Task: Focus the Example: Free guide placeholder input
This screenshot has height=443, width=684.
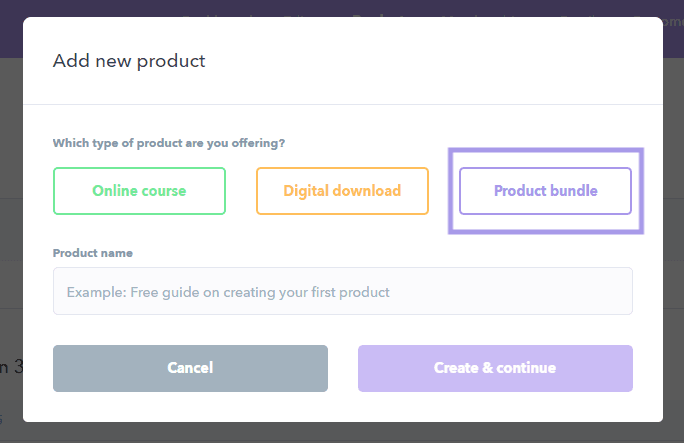Action: point(342,292)
